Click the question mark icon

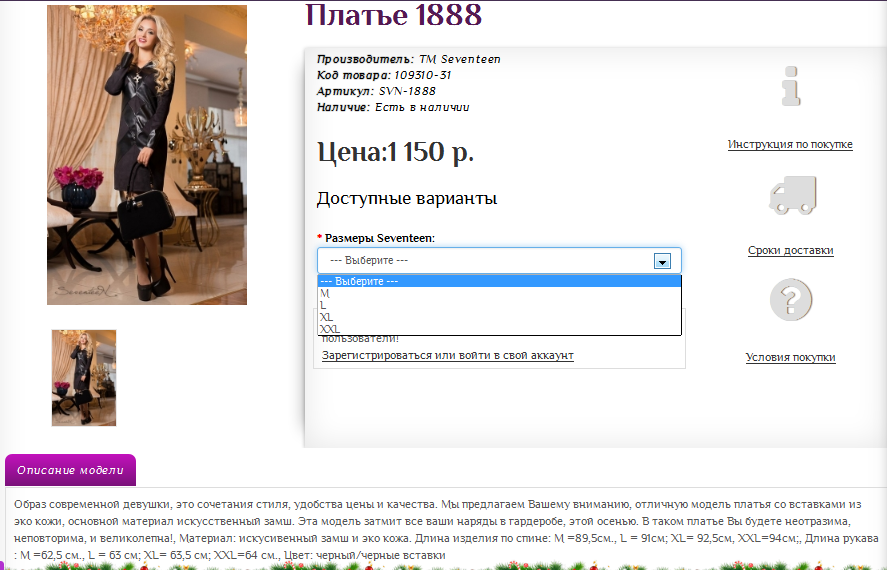coord(791,299)
